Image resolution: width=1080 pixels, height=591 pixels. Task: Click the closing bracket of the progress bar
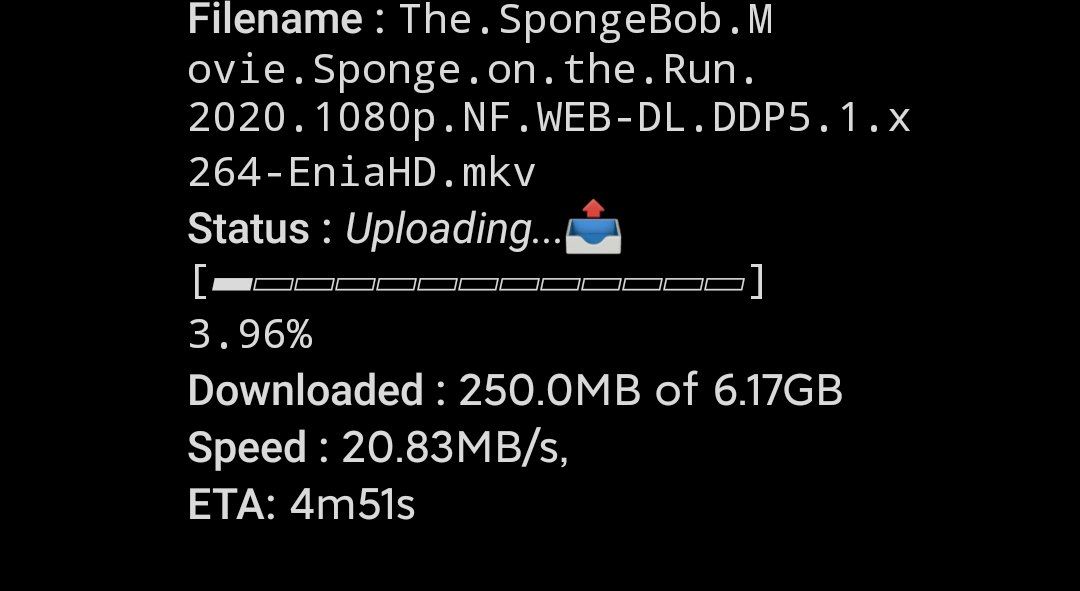[757, 282]
